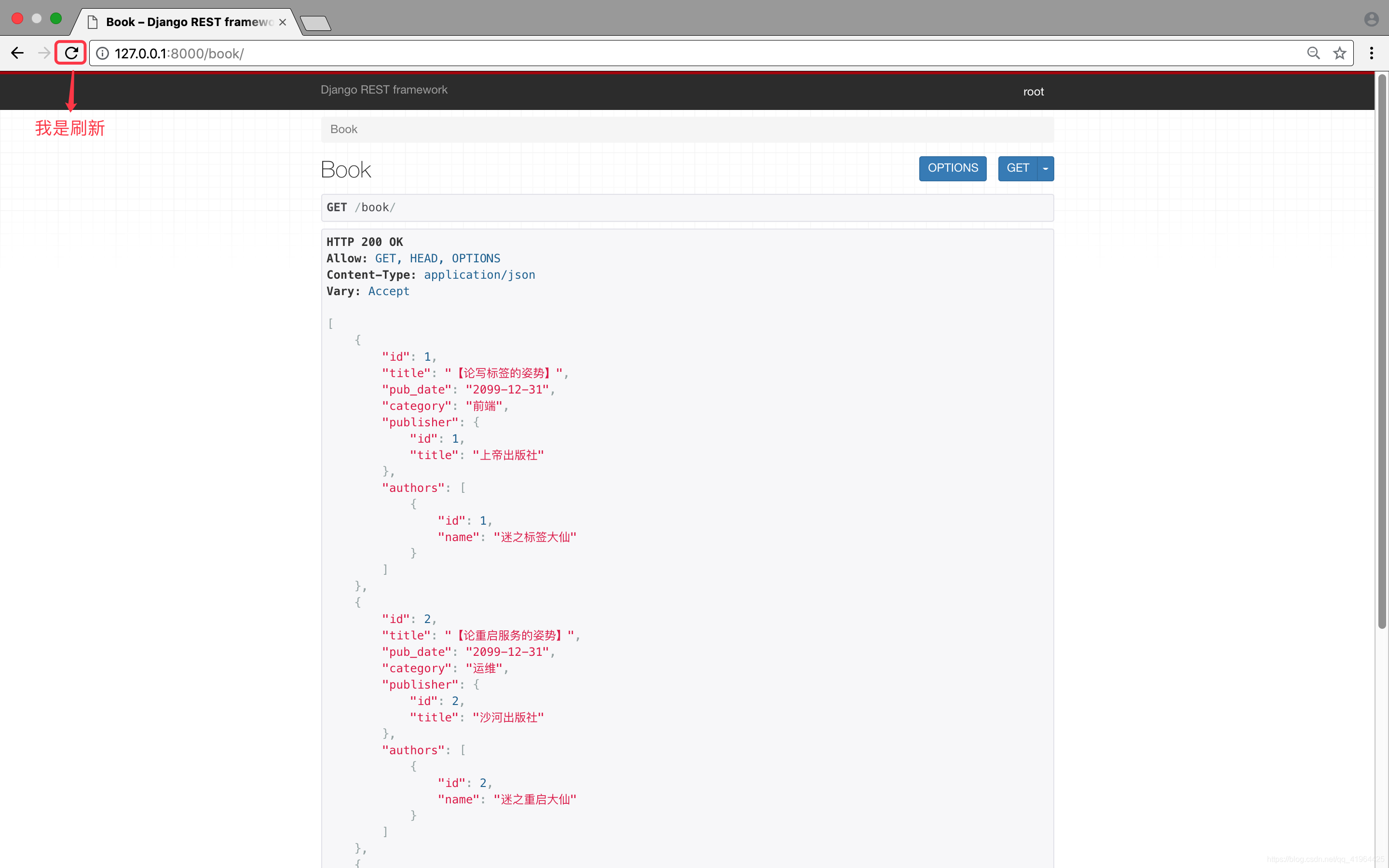Click the browser forward arrow

44,54
